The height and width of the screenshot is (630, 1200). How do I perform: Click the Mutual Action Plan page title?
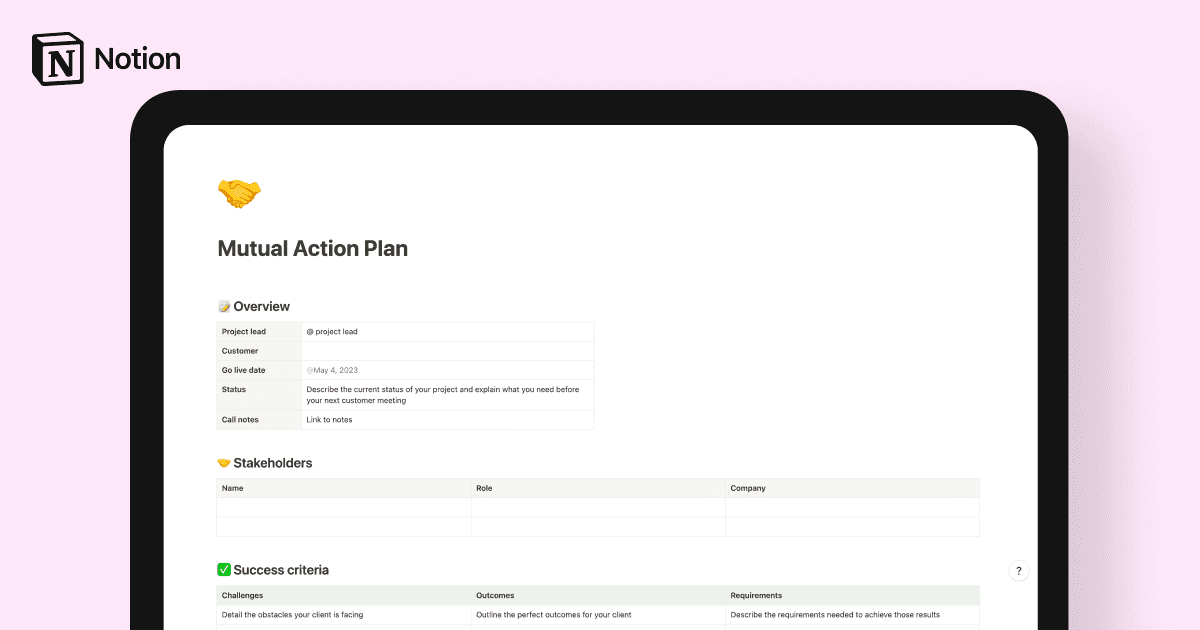click(312, 248)
